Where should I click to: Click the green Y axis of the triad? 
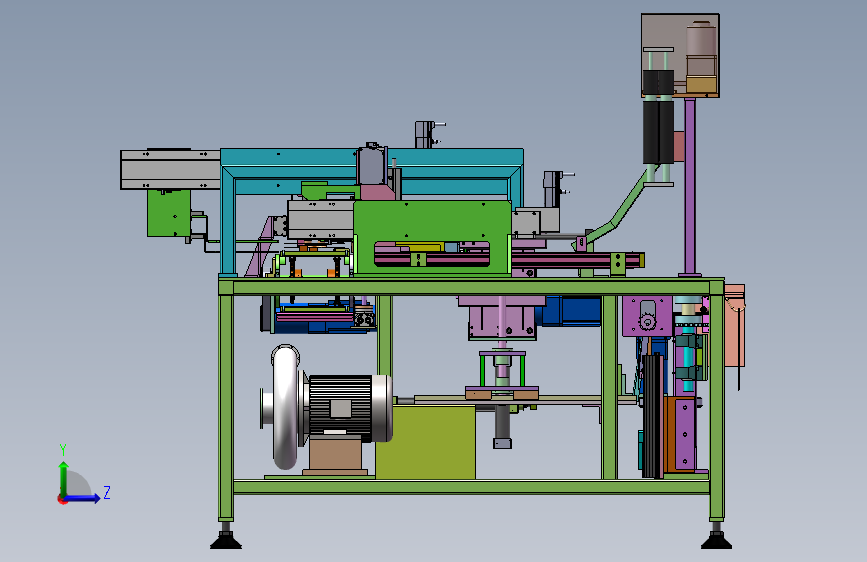point(64,478)
